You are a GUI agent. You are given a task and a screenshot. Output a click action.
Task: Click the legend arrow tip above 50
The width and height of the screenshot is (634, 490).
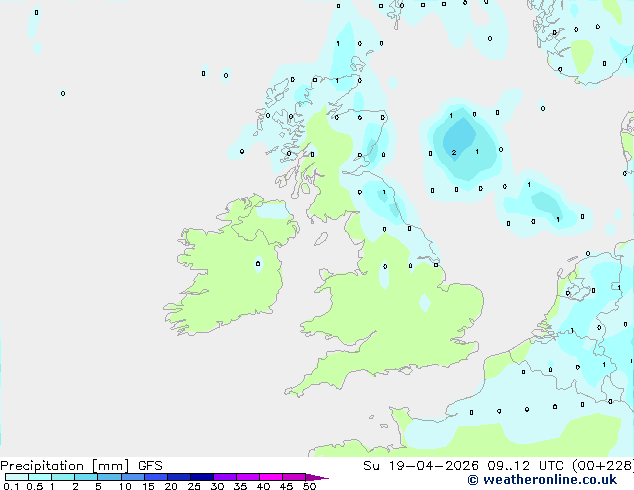coord(317,477)
